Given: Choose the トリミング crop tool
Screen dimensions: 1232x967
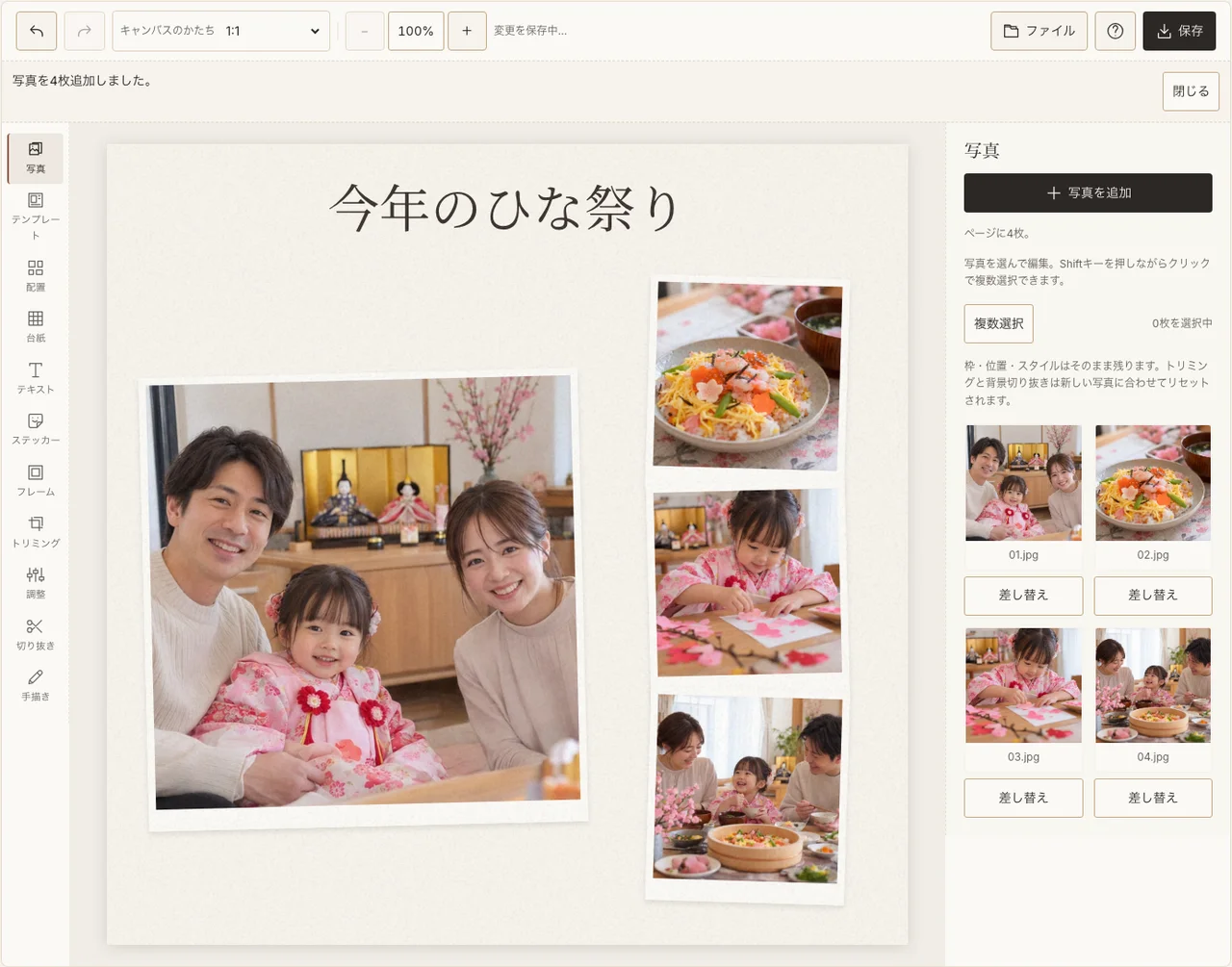Looking at the screenshot, I should pos(36,531).
